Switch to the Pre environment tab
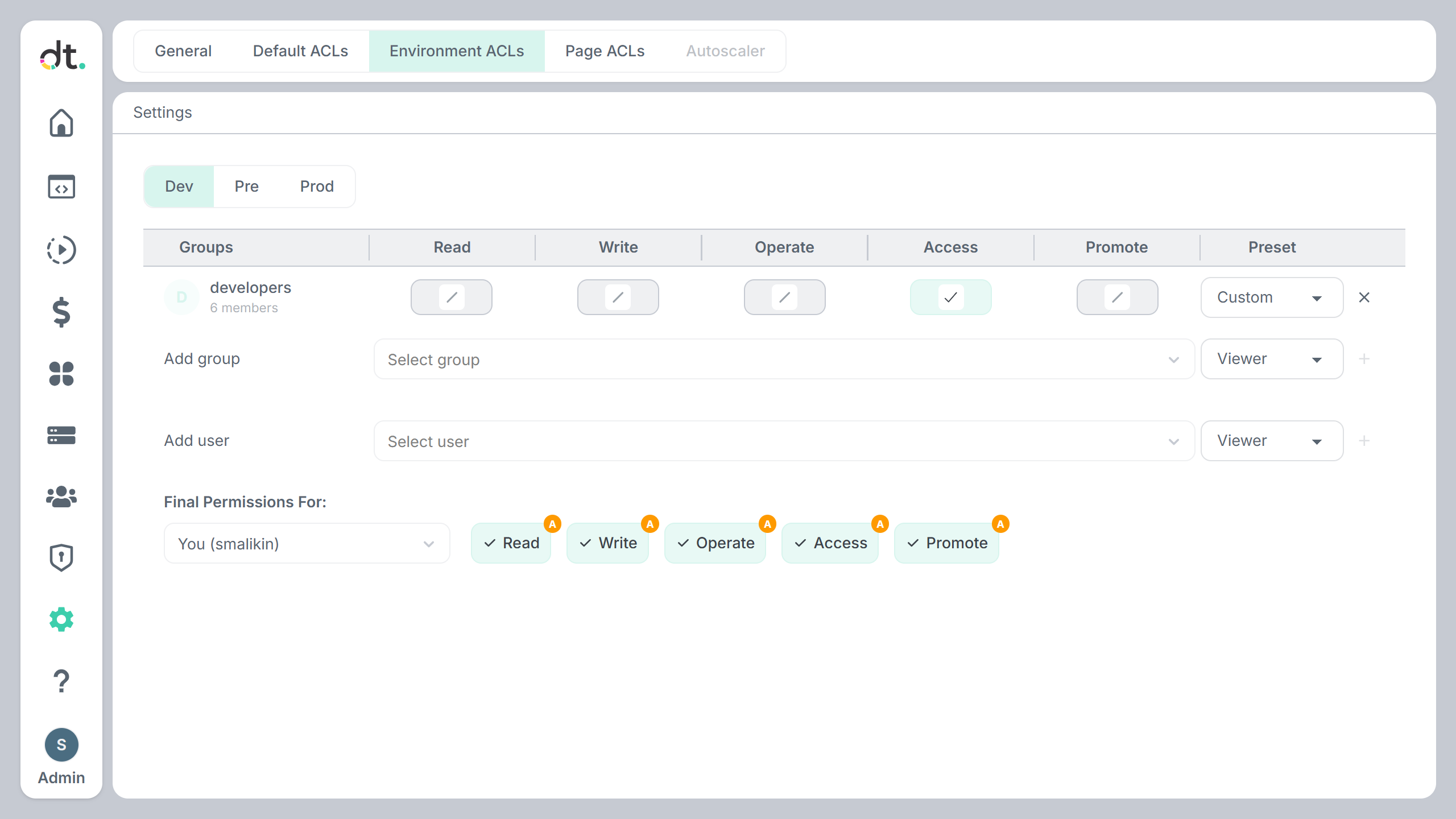The width and height of the screenshot is (1456, 819). tap(247, 187)
